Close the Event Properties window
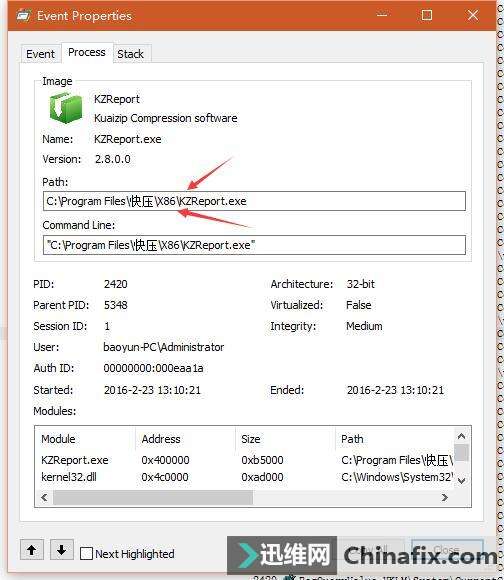 [x=473, y=15]
